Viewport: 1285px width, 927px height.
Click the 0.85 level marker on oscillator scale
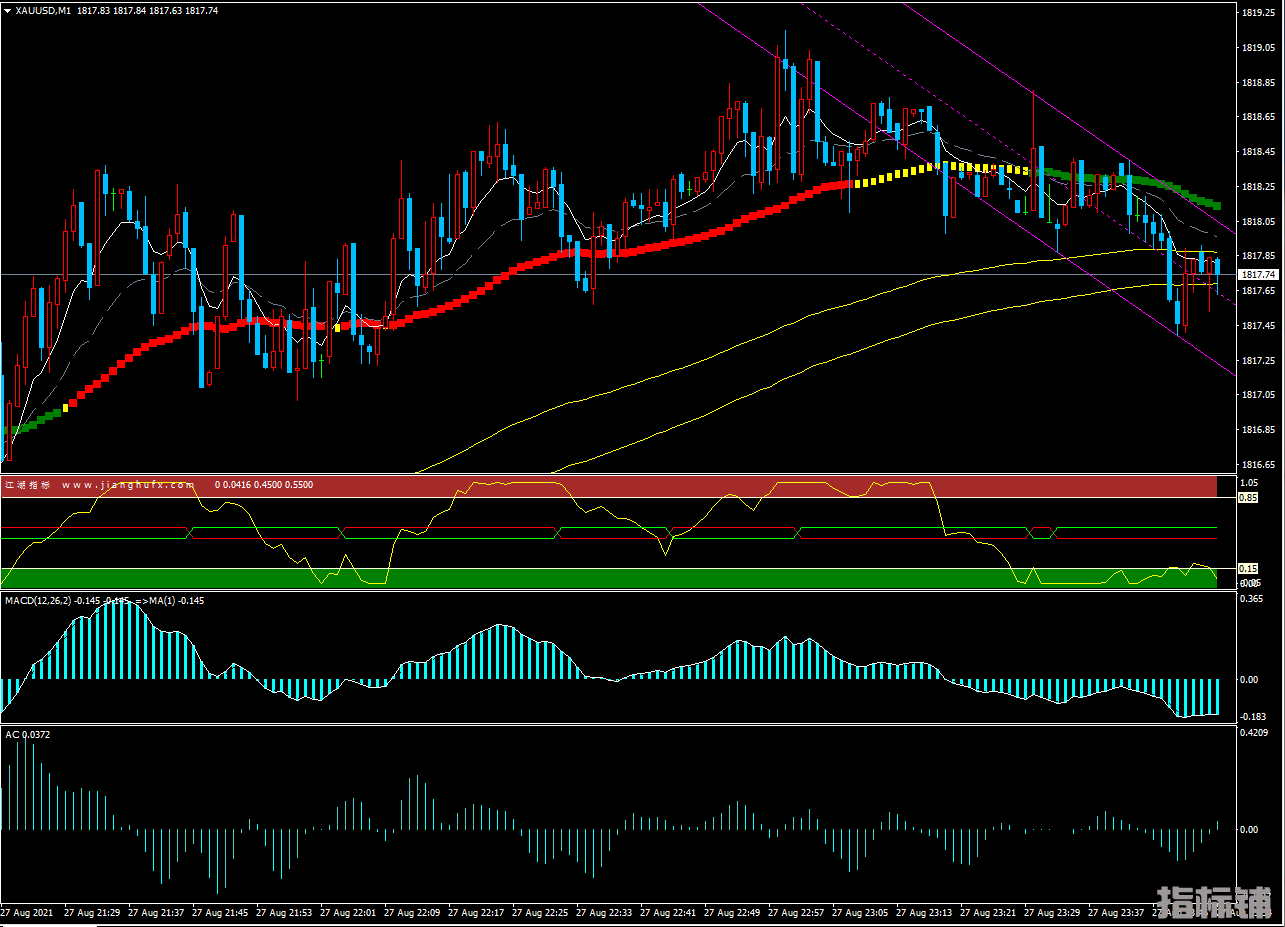tap(1248, 497)
